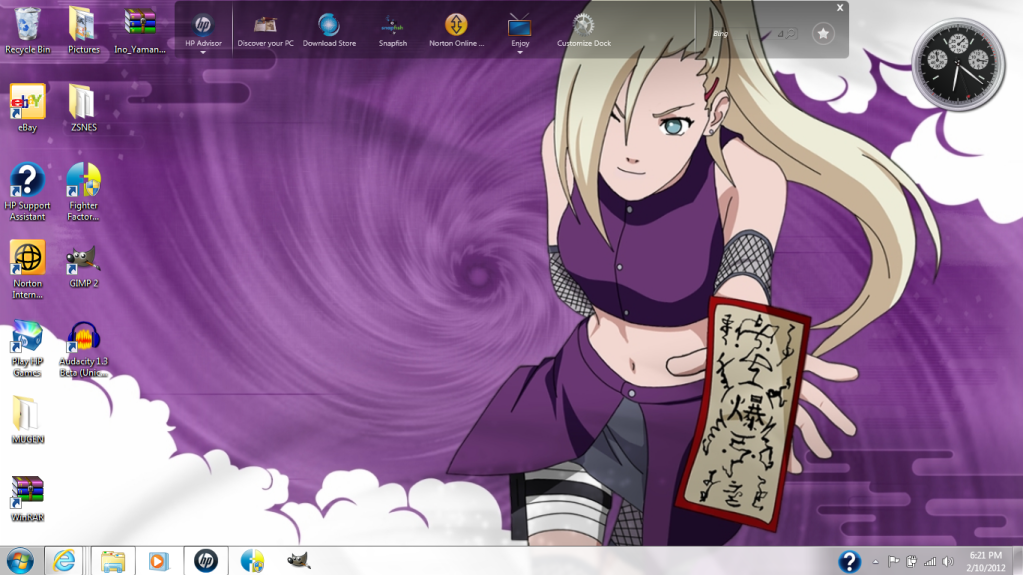Open Windows Explorer from the taskbar
1023x575 pixels.
[112, 561]
